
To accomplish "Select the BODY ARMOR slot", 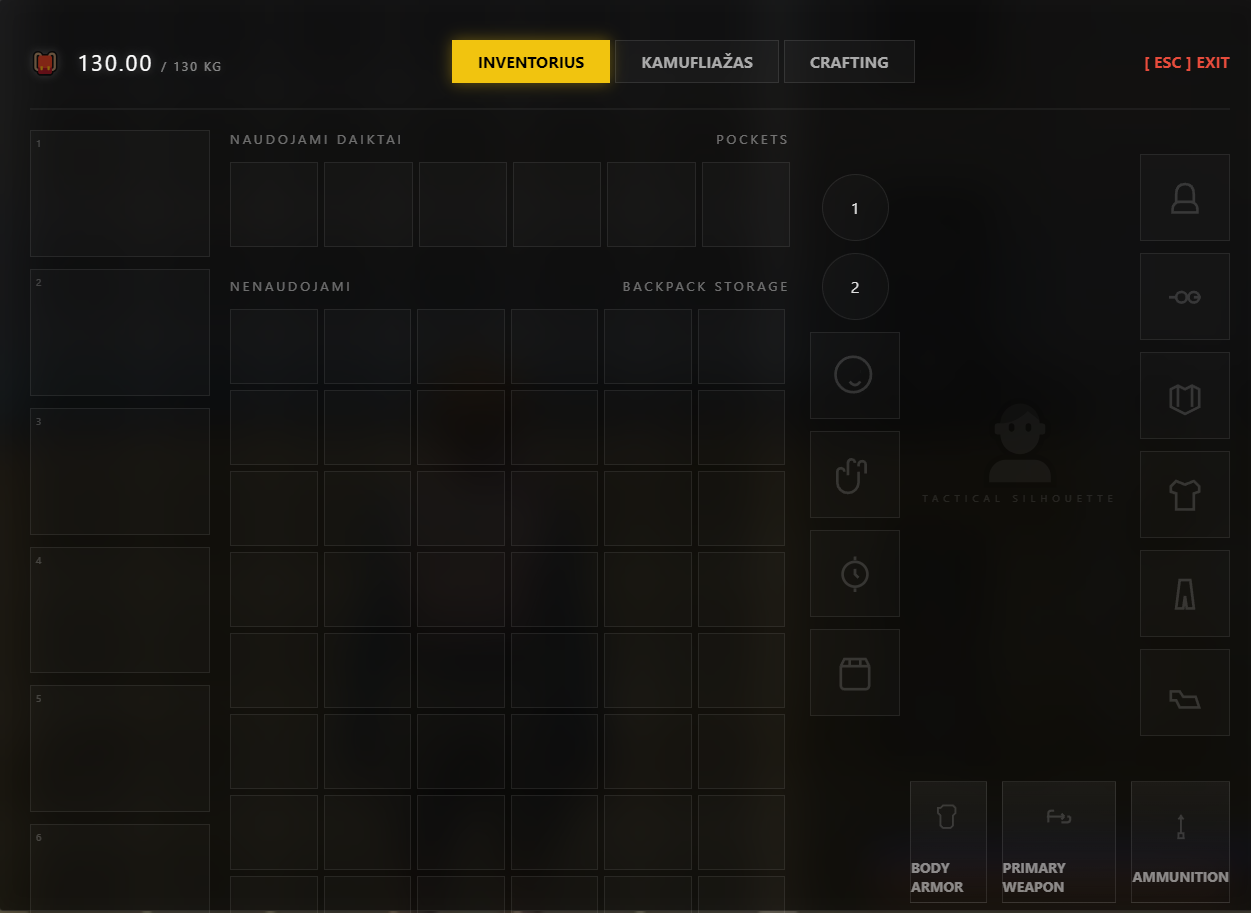I will (948, 842).
